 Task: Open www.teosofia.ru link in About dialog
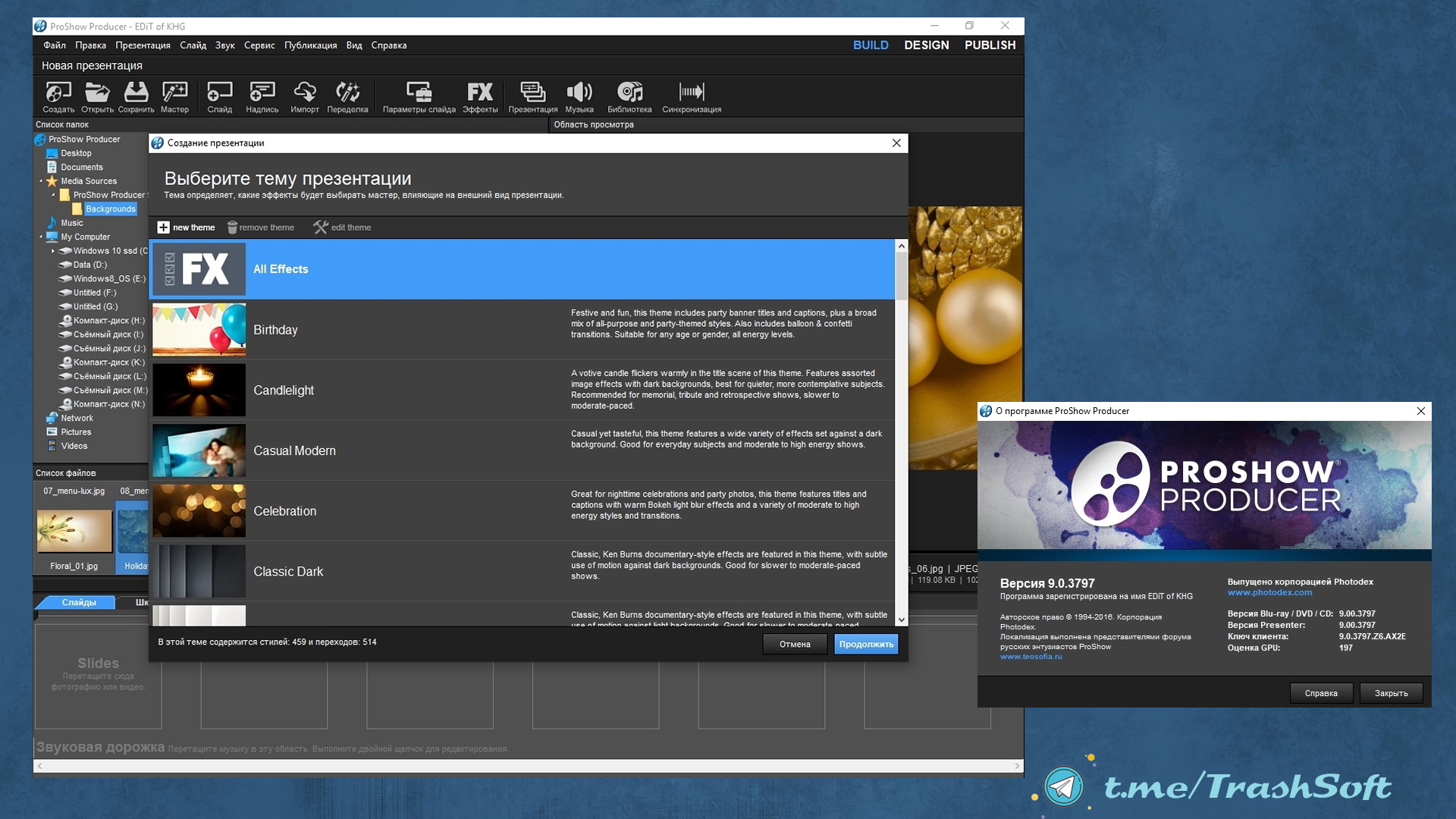click(x=1031, y=657)
